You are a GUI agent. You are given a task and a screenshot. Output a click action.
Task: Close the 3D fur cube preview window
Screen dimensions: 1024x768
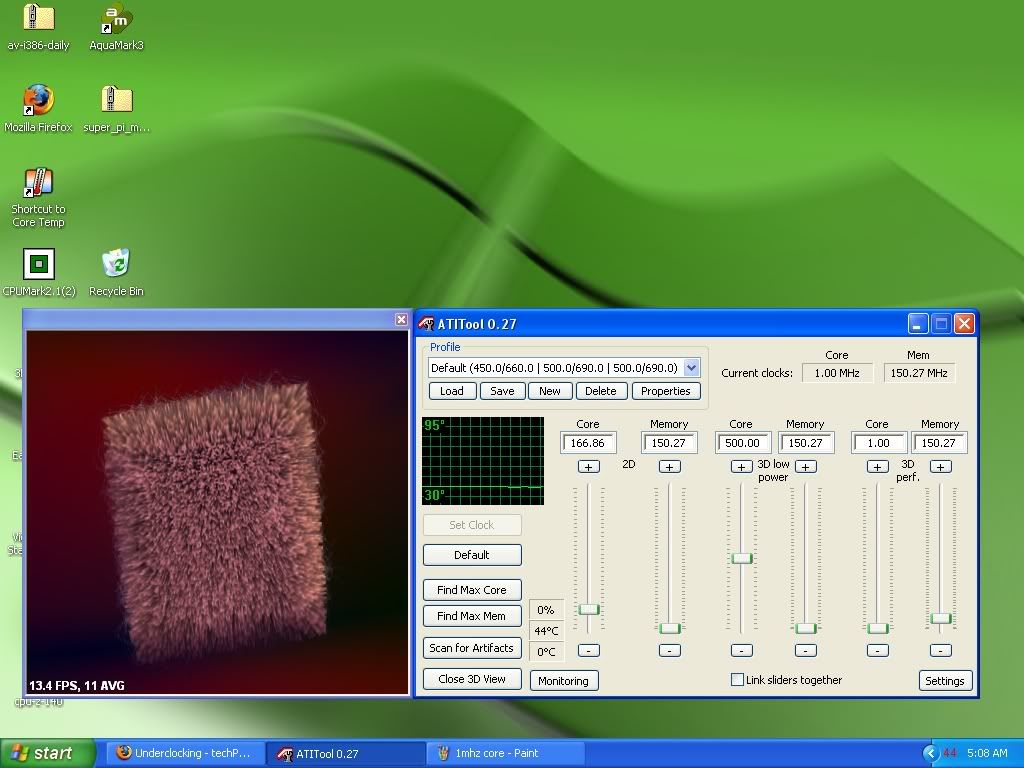[x=401, y=320]
